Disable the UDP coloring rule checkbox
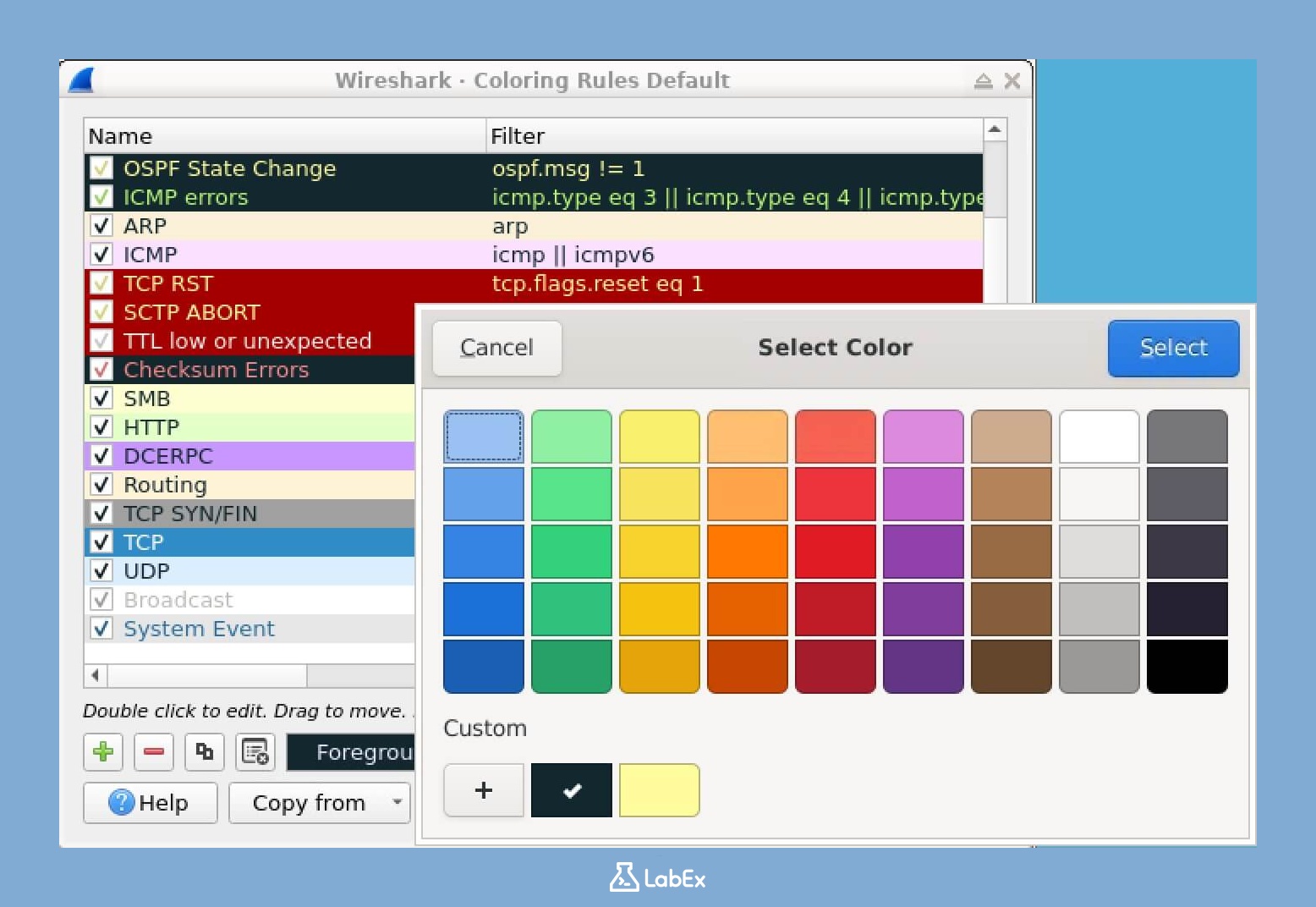 click(x=101, y=571)
